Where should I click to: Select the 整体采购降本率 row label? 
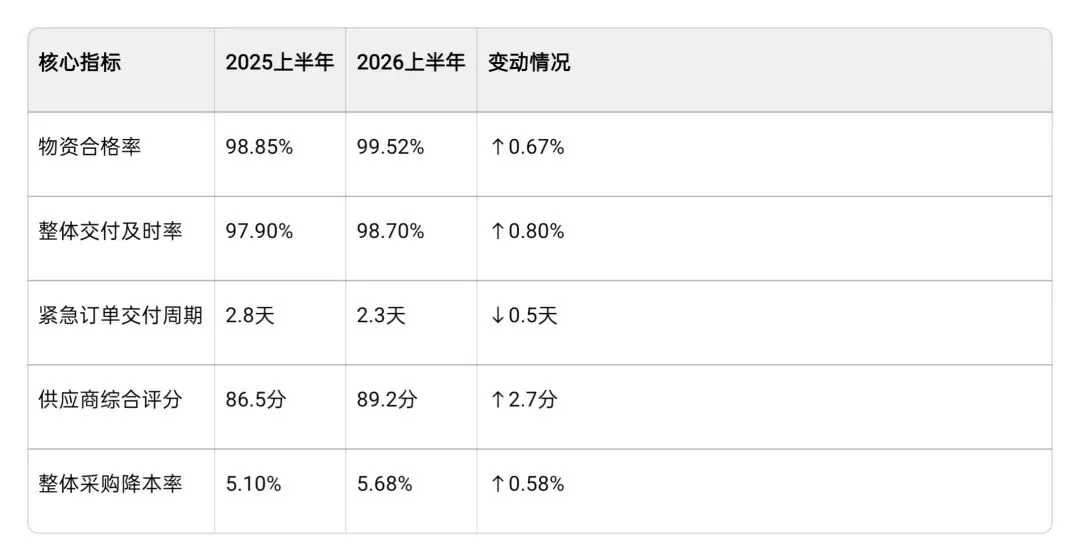[x=110, y=484]
